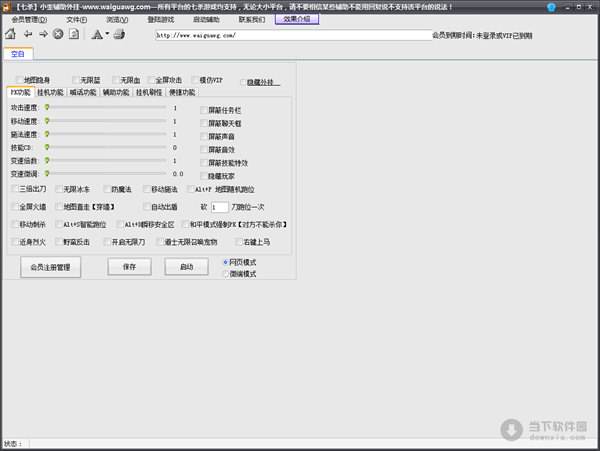Screen dimensions: 600x451
Task: Click the blue round icon in the title bar
Action: tap(551, 7)
